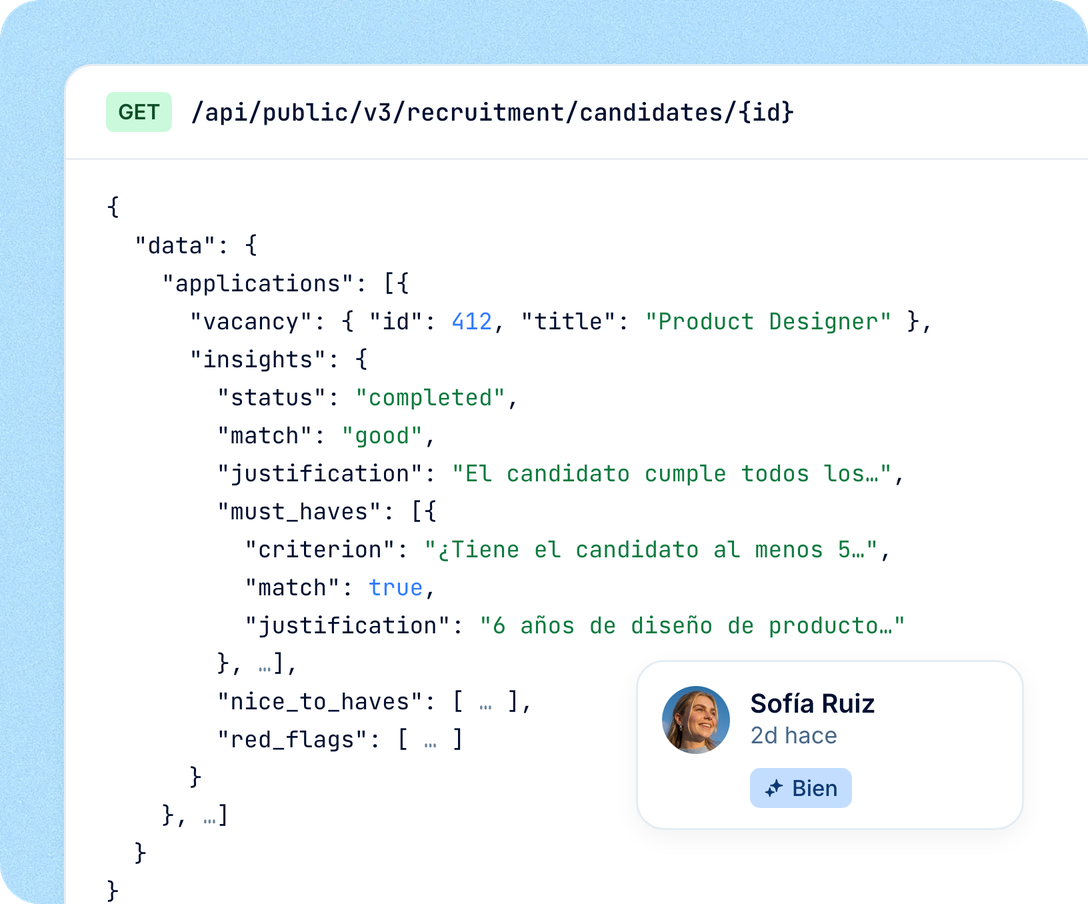Click the "insights" key
The width and height of the screenshot is (1088, 904).
click(258, 359)
